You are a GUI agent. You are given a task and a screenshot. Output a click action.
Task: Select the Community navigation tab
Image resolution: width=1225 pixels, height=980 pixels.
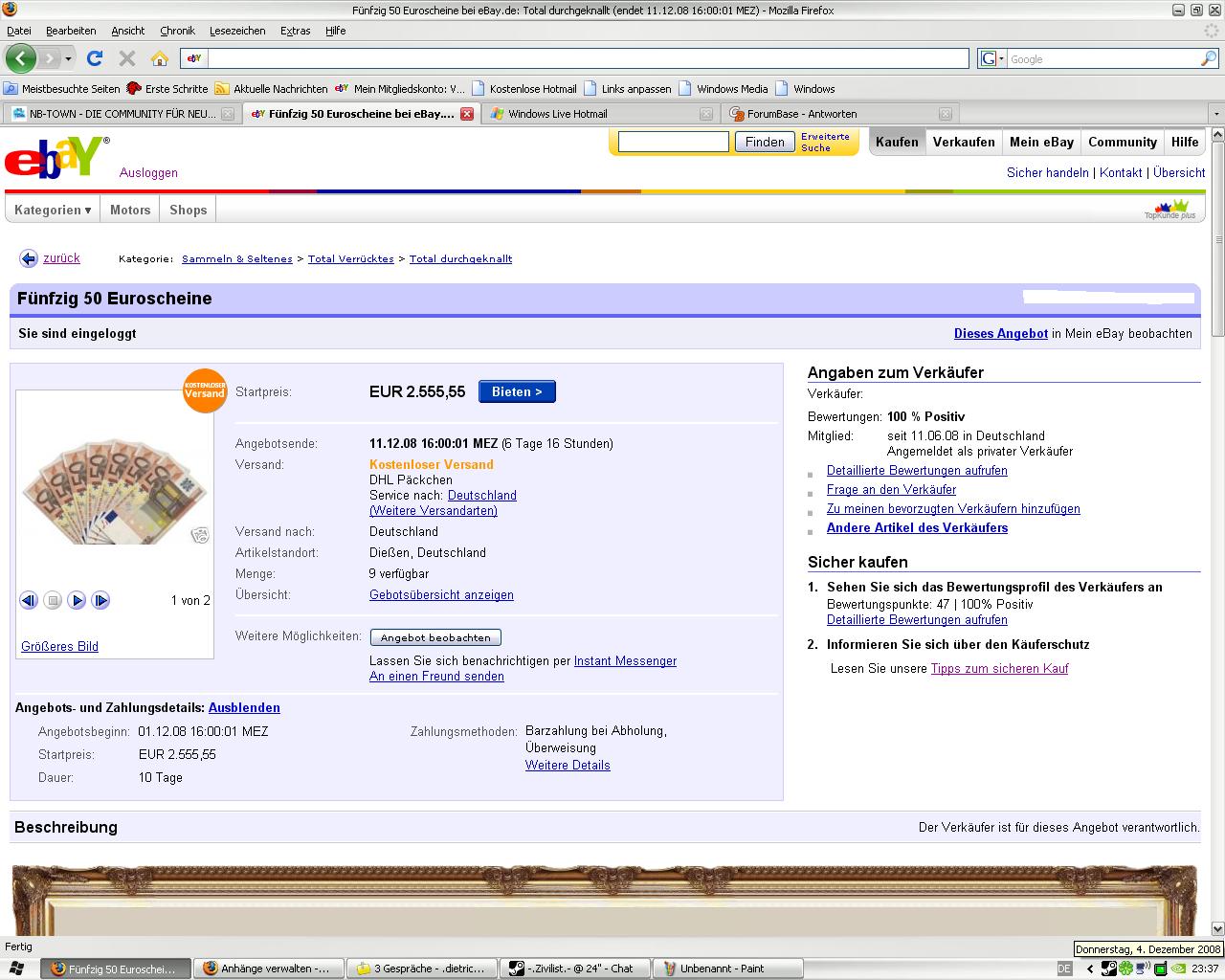click(1123, 142)
